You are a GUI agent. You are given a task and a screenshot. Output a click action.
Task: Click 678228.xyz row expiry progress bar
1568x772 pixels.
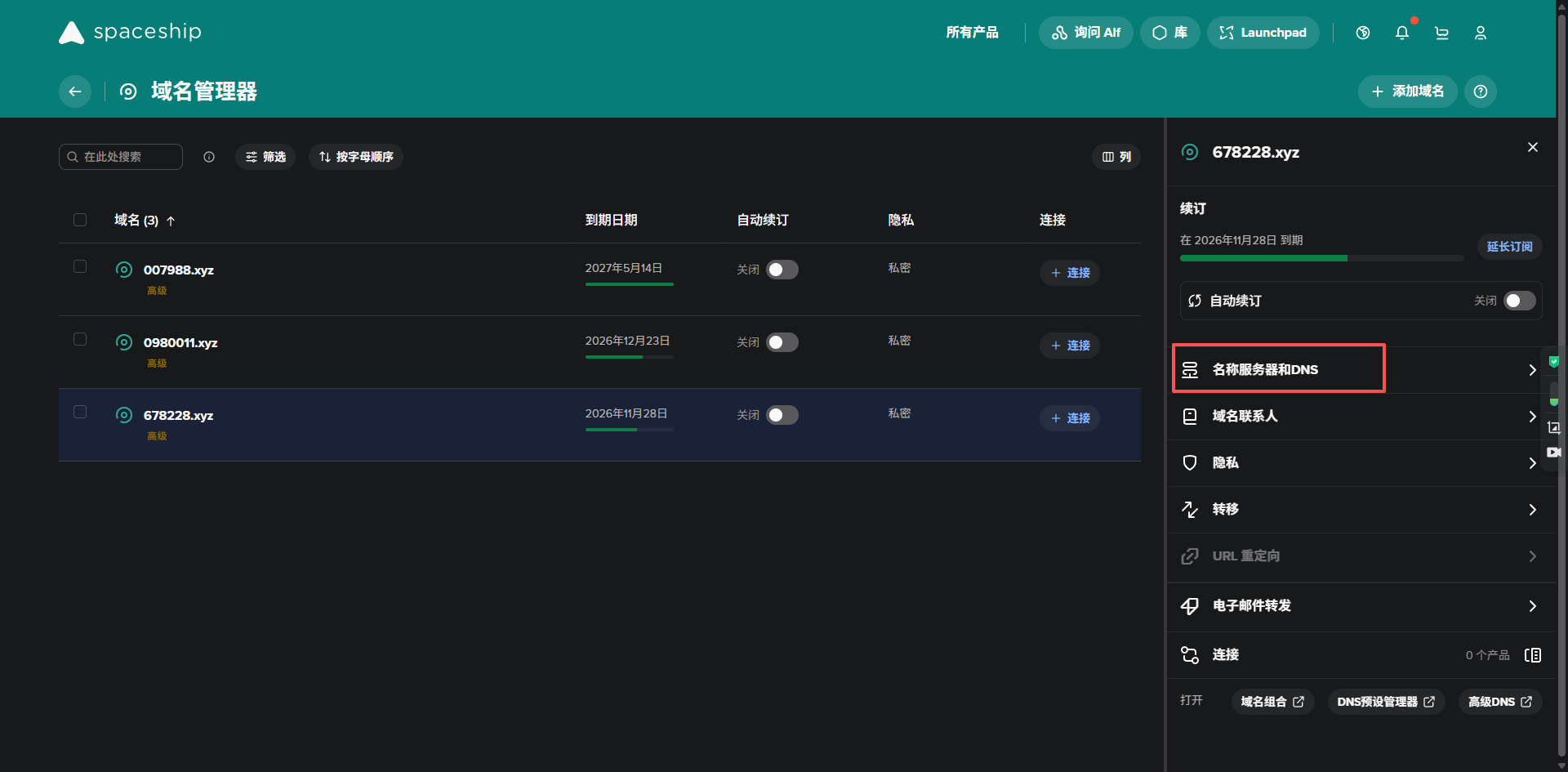(x=630, y=430)
